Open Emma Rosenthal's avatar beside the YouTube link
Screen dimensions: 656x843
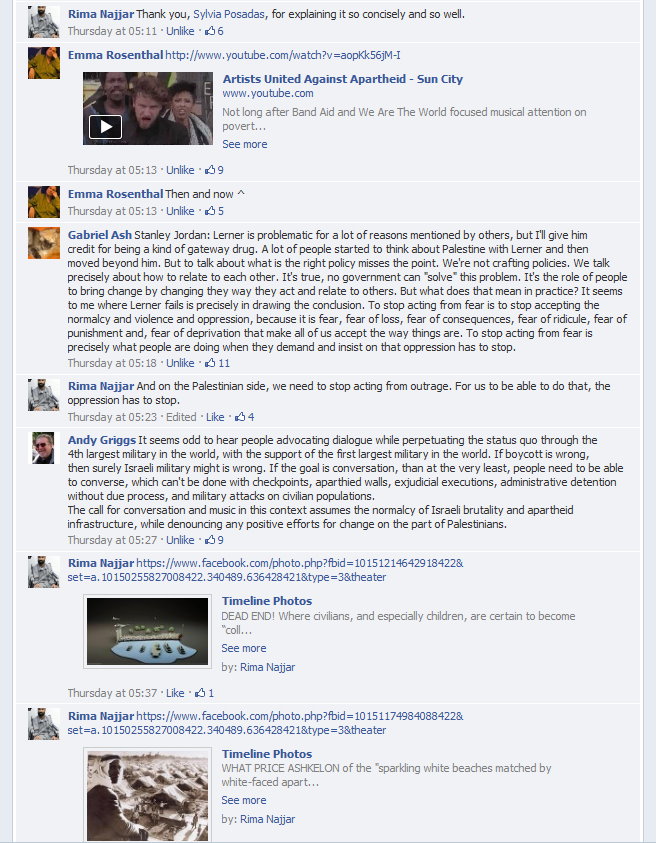pyautogui.click(x=44, y=63)
